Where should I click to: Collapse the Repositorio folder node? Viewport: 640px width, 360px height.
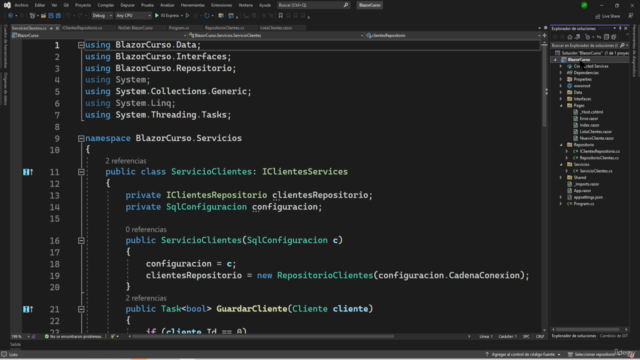561,144
